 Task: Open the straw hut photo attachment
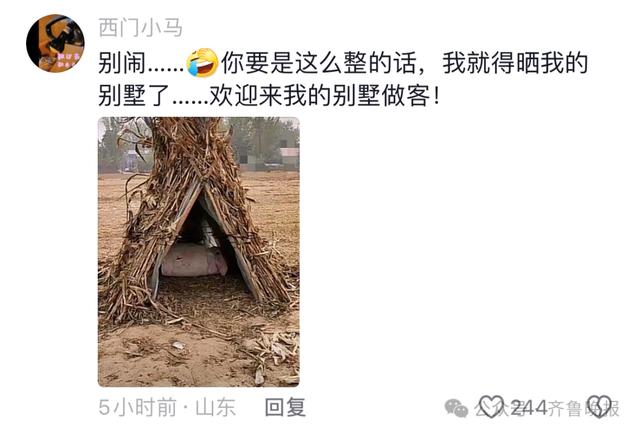click(x=199, y=252)
